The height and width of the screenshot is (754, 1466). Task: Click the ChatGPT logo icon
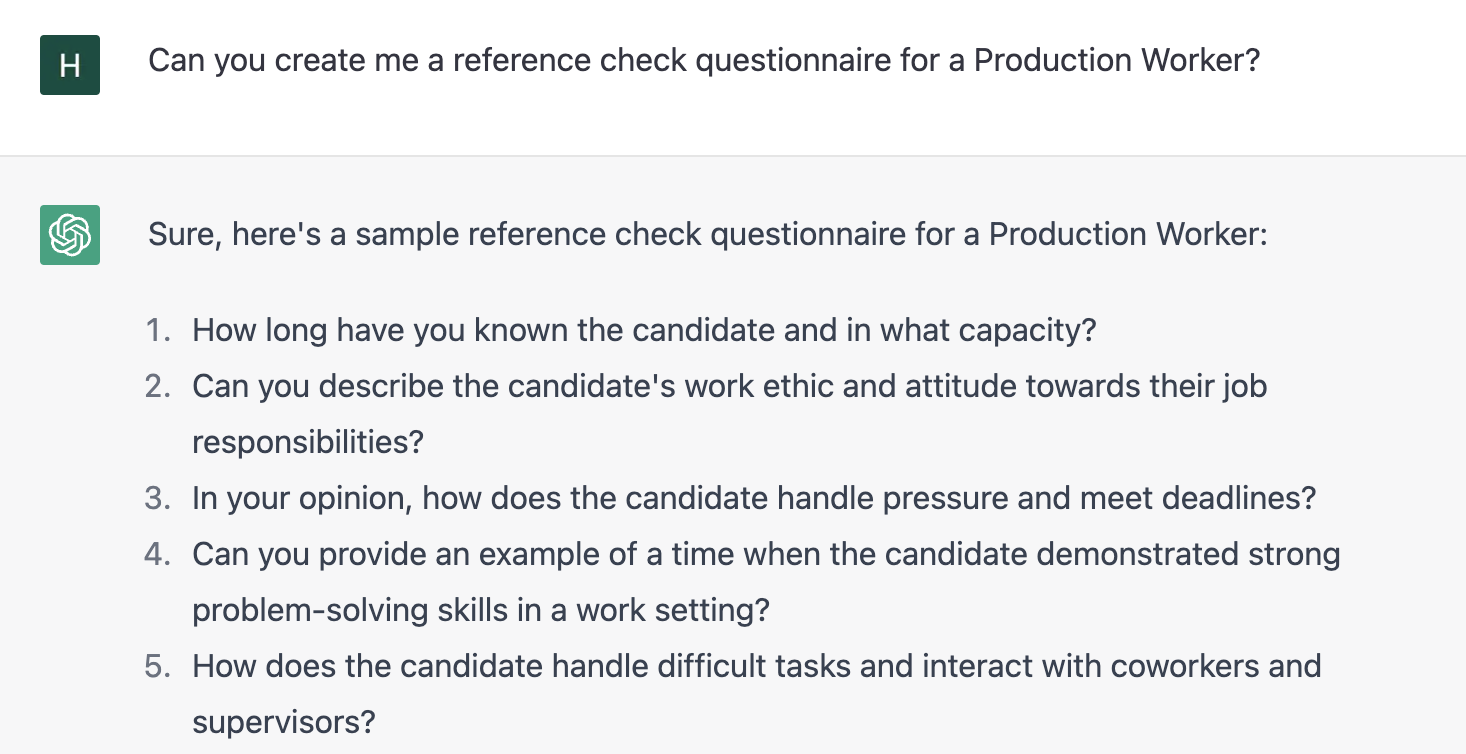pos(70,235)
